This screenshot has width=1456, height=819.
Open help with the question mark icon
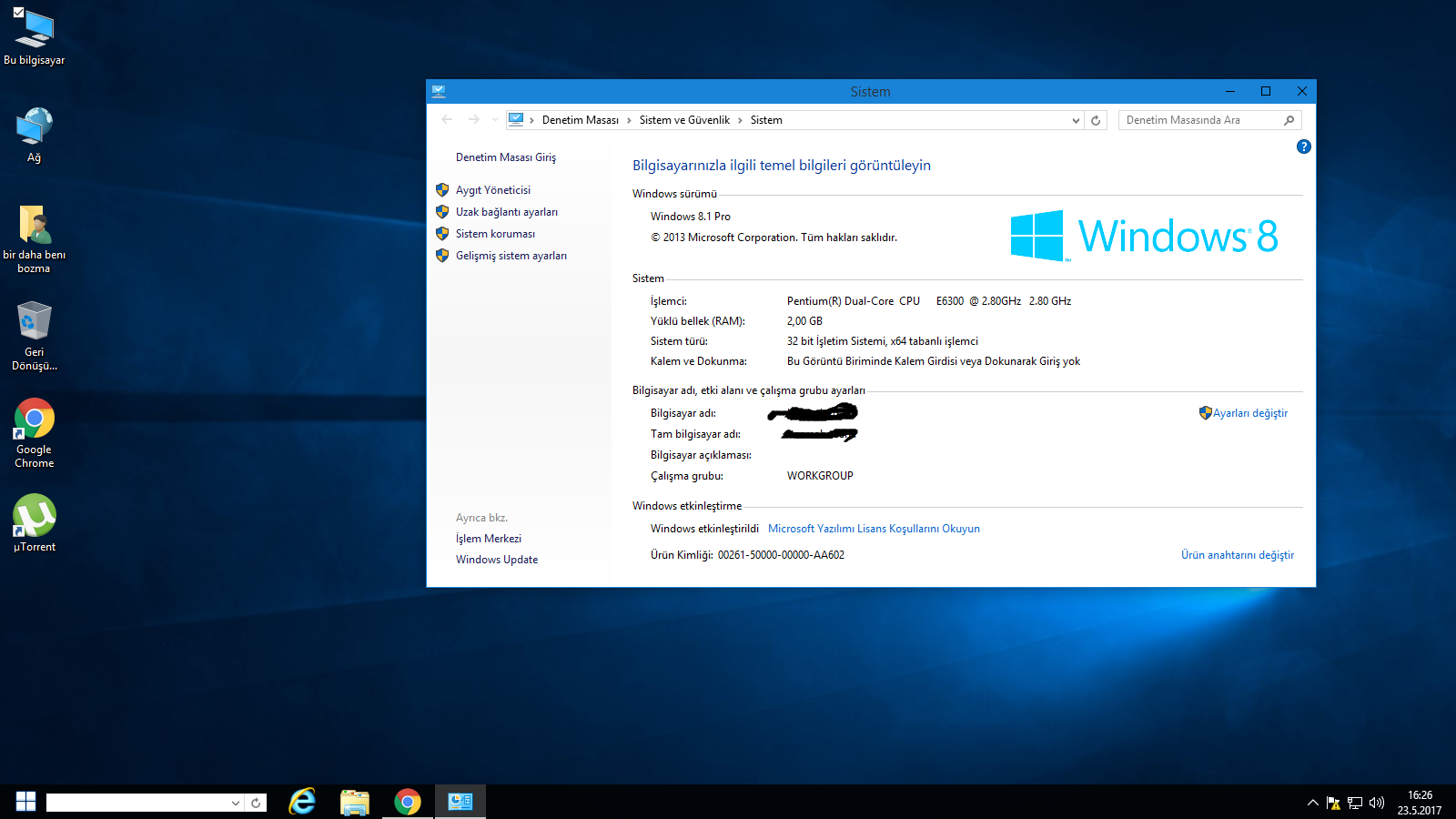tap(1303, 147)
